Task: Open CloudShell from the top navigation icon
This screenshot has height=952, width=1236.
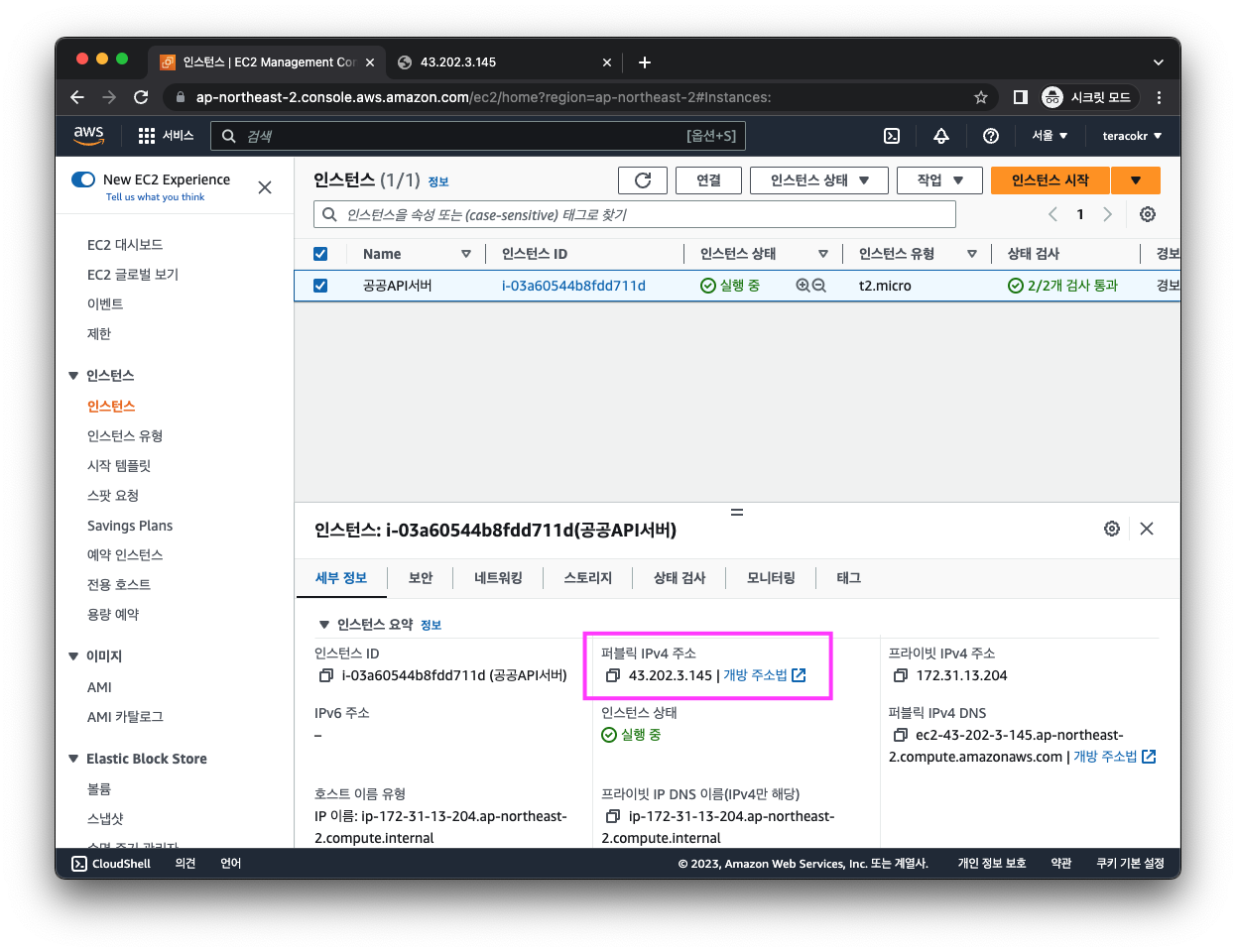Action: (x=892, y=136)
